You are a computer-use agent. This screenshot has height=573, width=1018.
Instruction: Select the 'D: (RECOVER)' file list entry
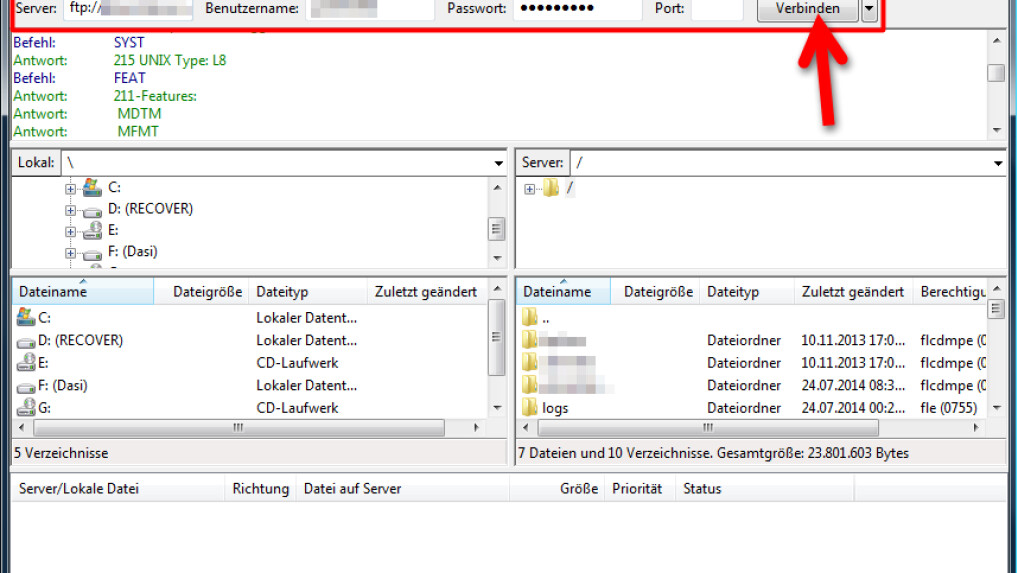81,340
